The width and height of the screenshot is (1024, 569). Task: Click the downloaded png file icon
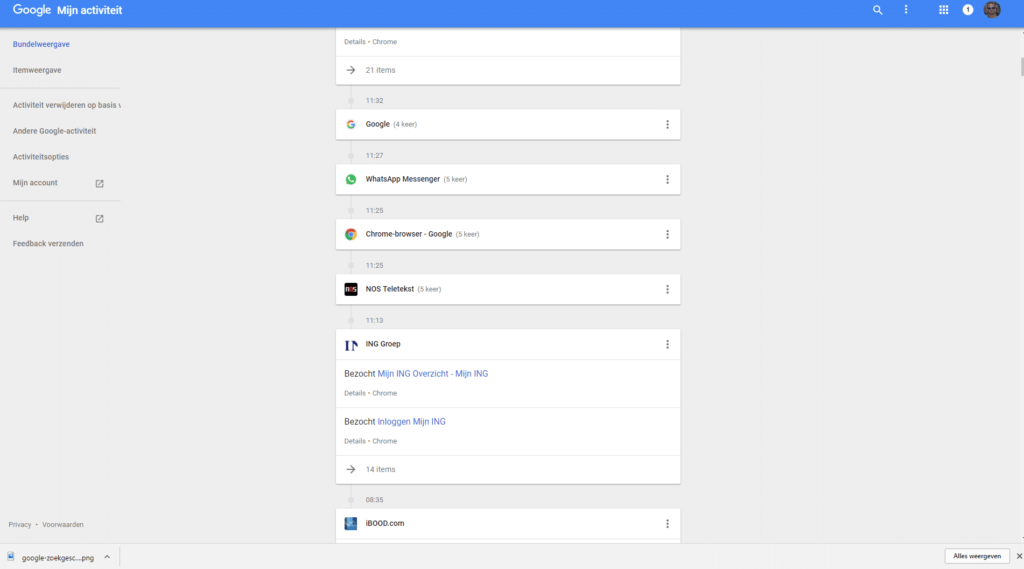point(11,557)
